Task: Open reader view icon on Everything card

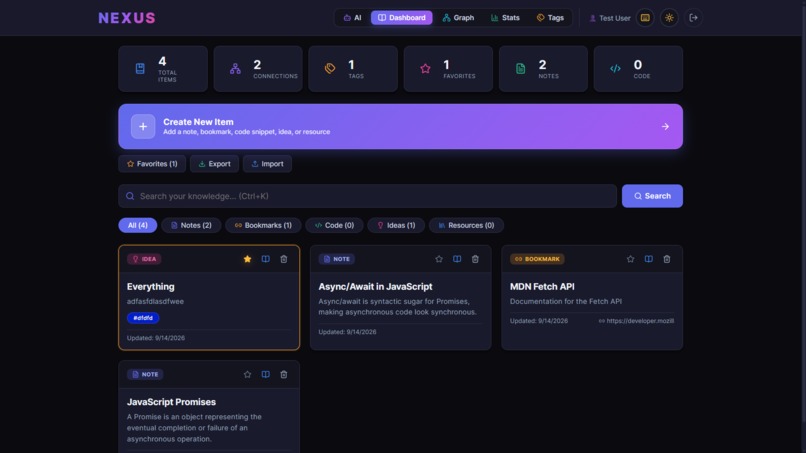Action: (265, 259)
